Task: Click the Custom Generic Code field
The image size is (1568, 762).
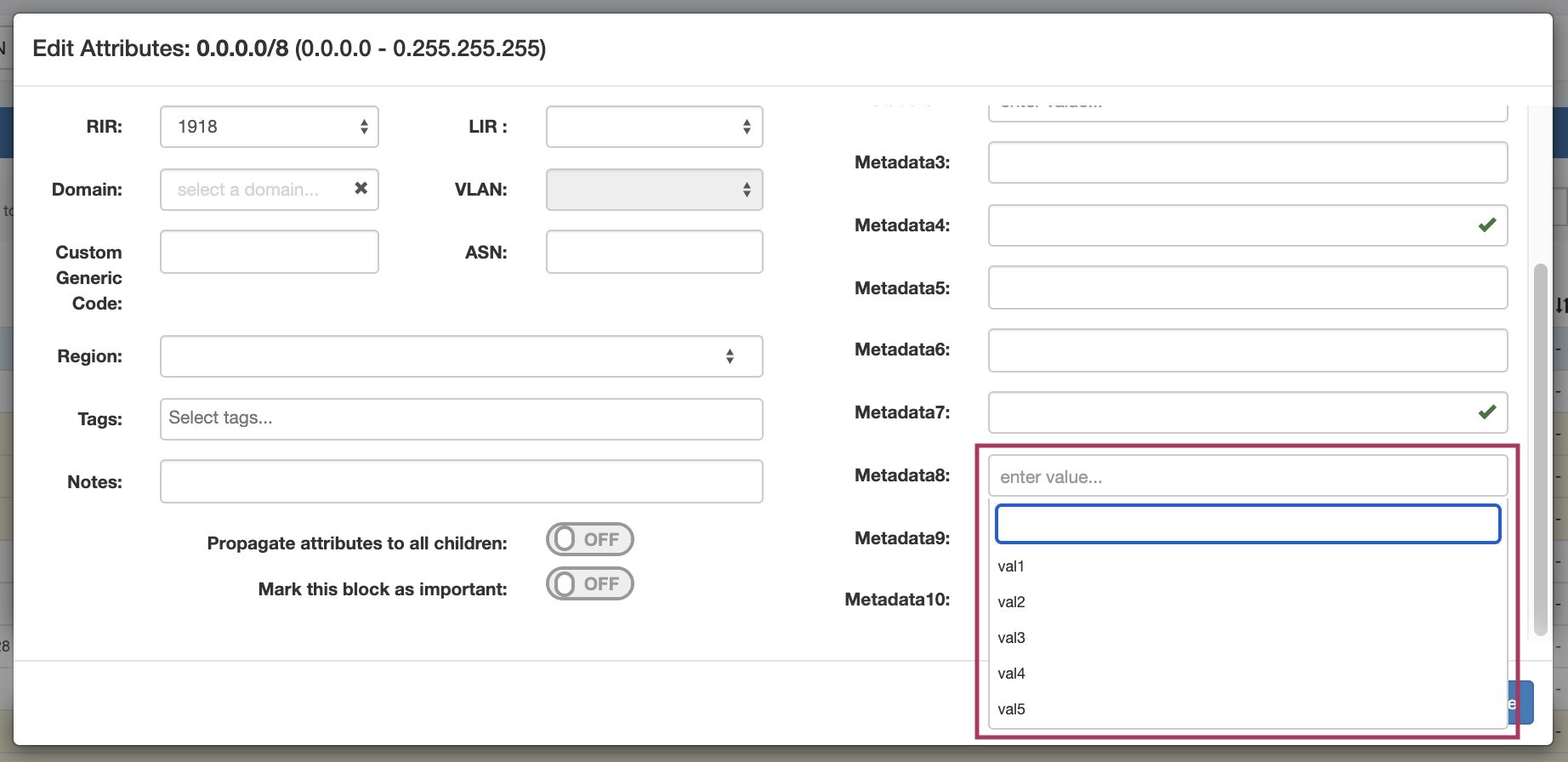Action: pos(269,252)
